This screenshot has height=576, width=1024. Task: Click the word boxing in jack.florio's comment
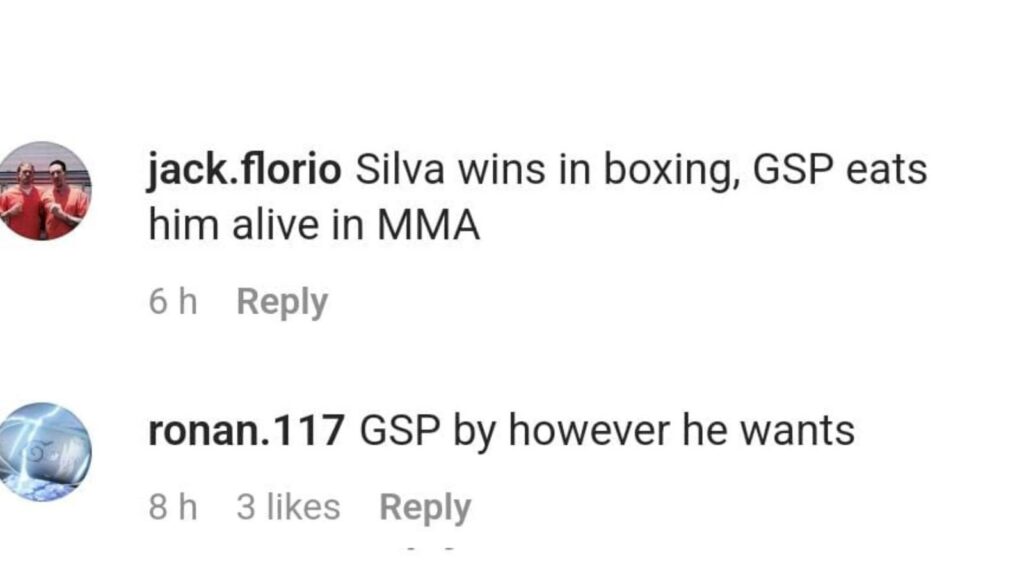tap(671, 171)
